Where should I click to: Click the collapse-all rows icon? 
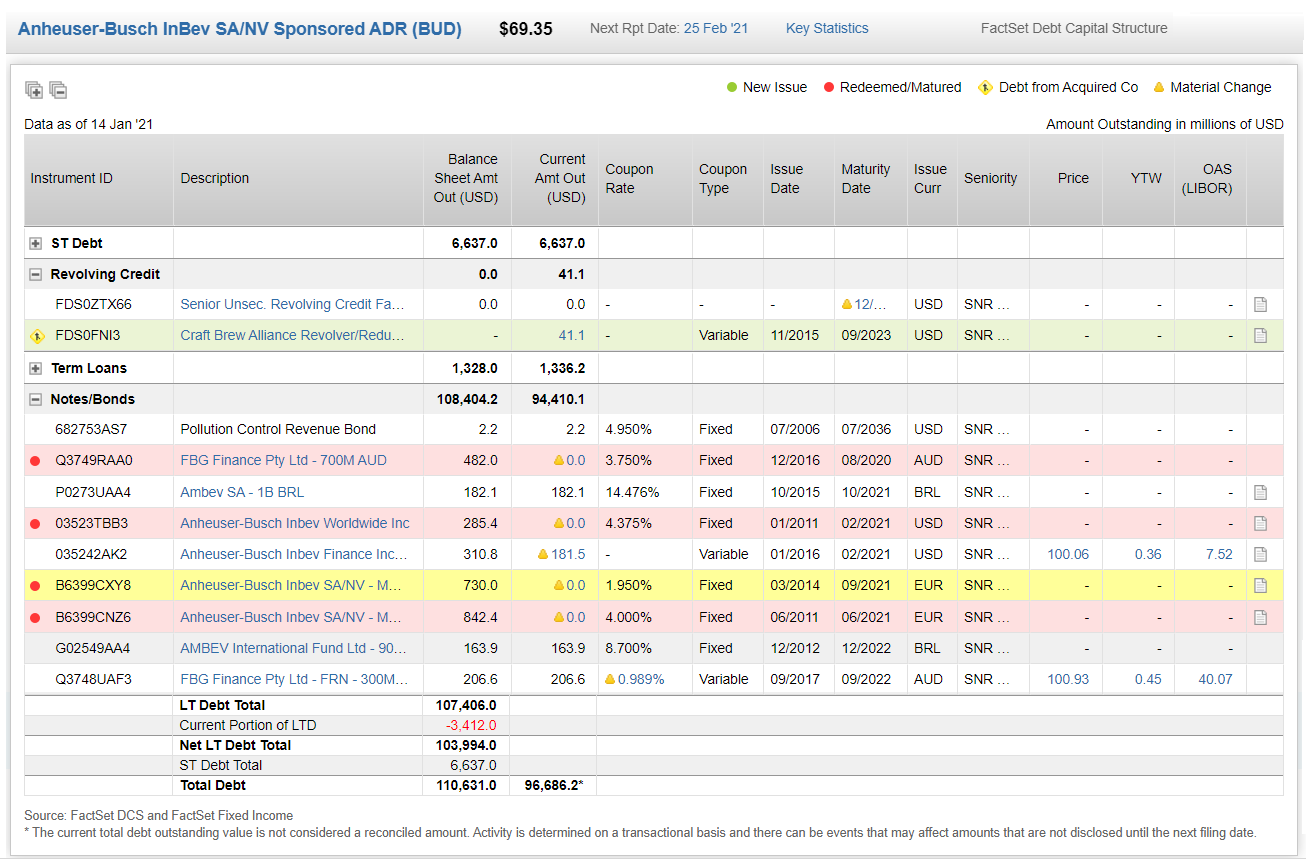pos(58,90)
